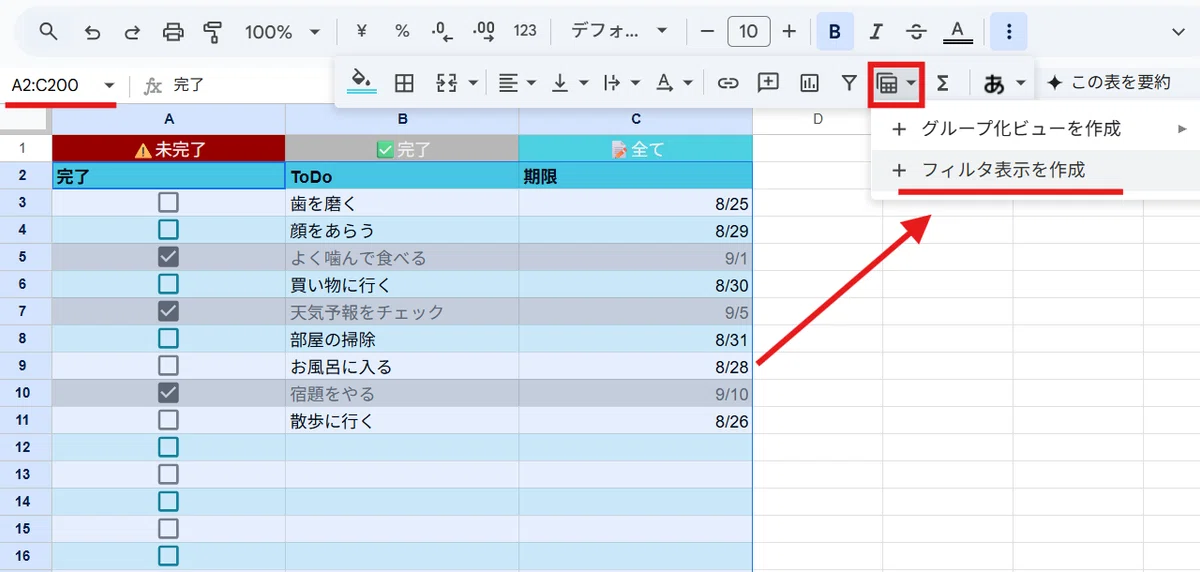Open the name box dropdown arrow
The image size is (1200, 572).
tap(109, 86)
